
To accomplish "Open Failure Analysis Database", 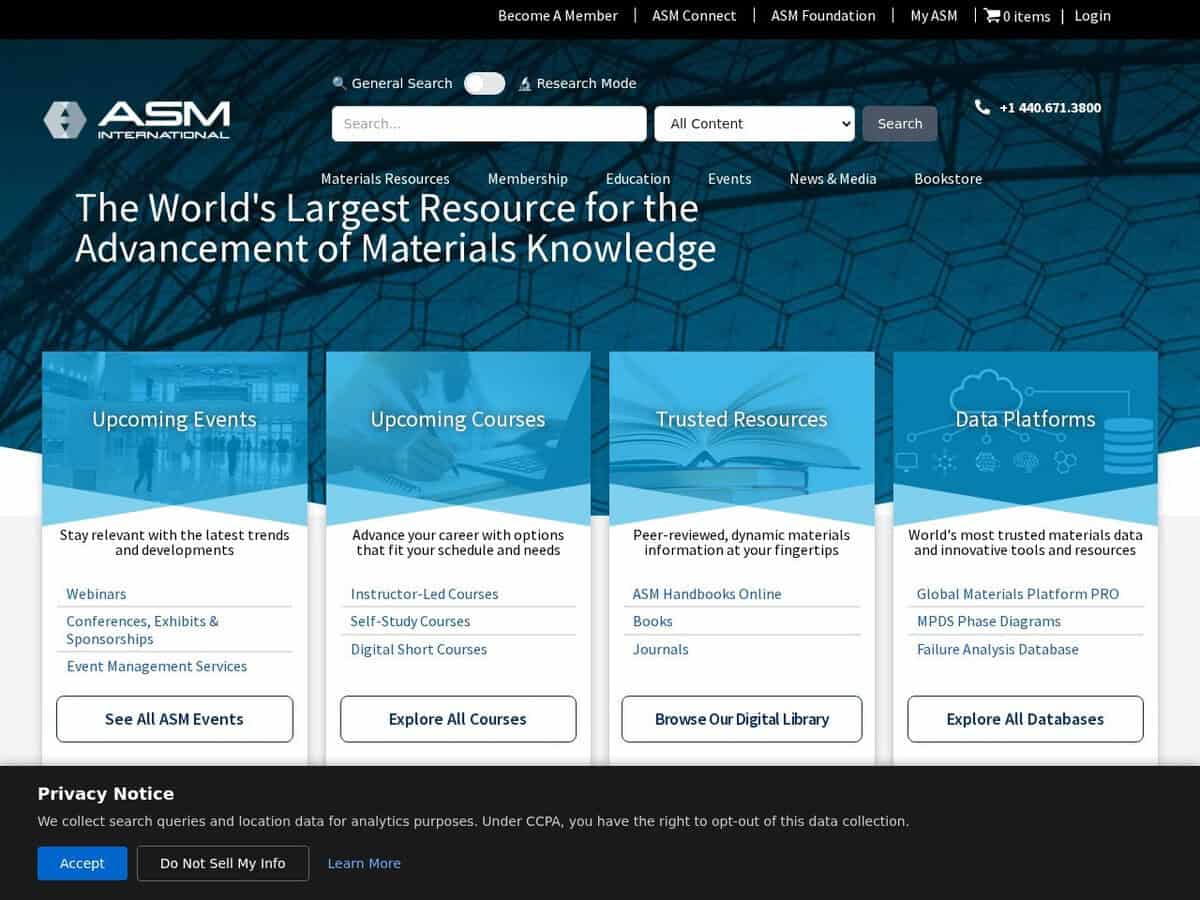I will (998, 649).
